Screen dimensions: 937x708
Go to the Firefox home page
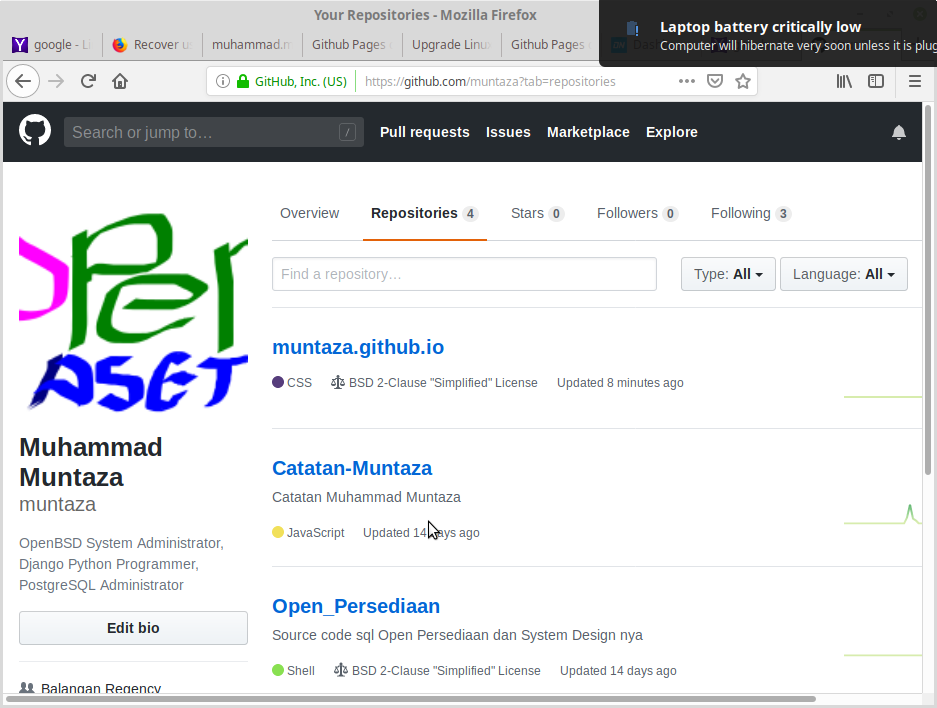(120, 81)
